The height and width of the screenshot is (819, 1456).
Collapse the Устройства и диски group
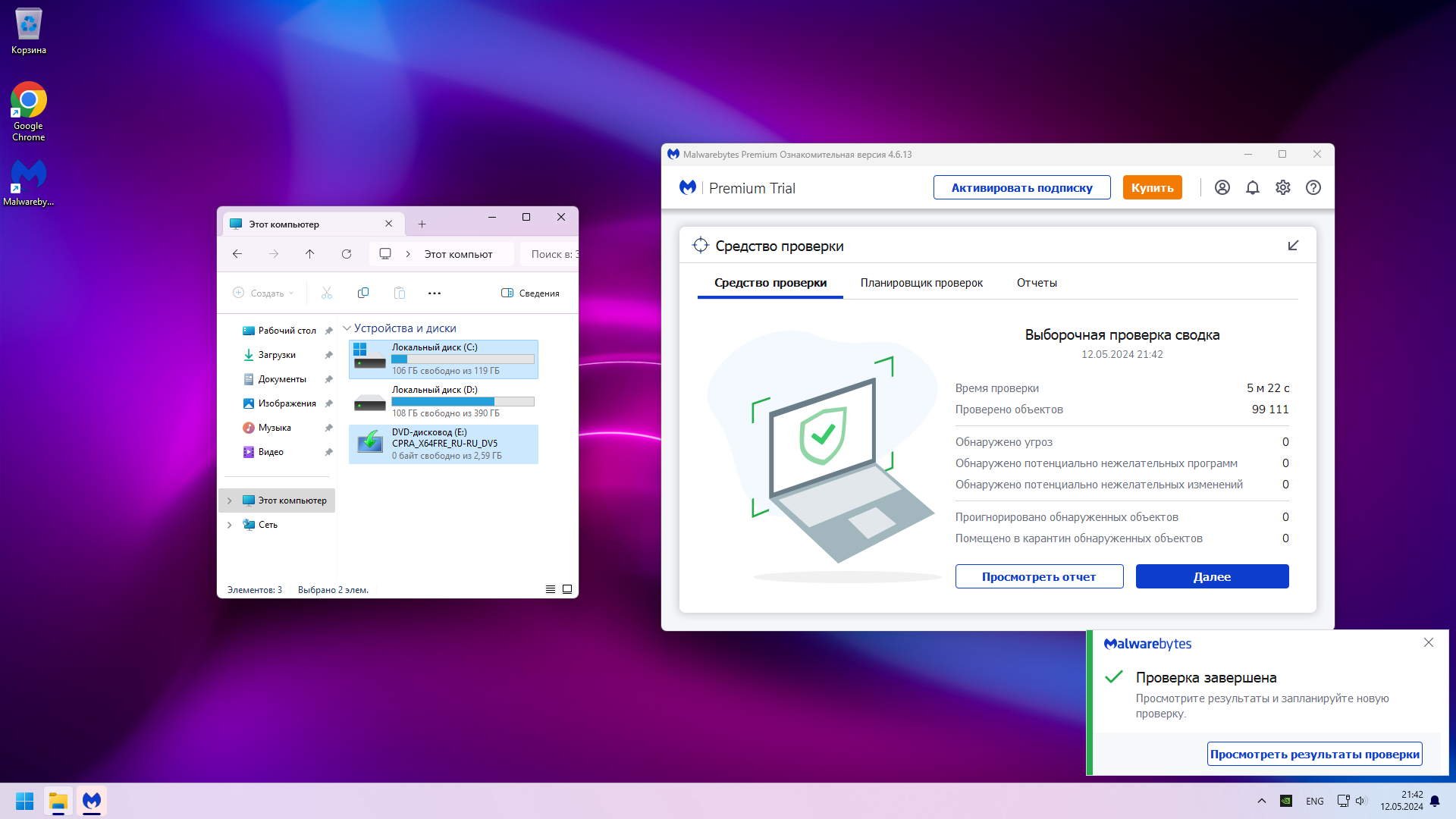pyautogui.click(x=347, y=328)
